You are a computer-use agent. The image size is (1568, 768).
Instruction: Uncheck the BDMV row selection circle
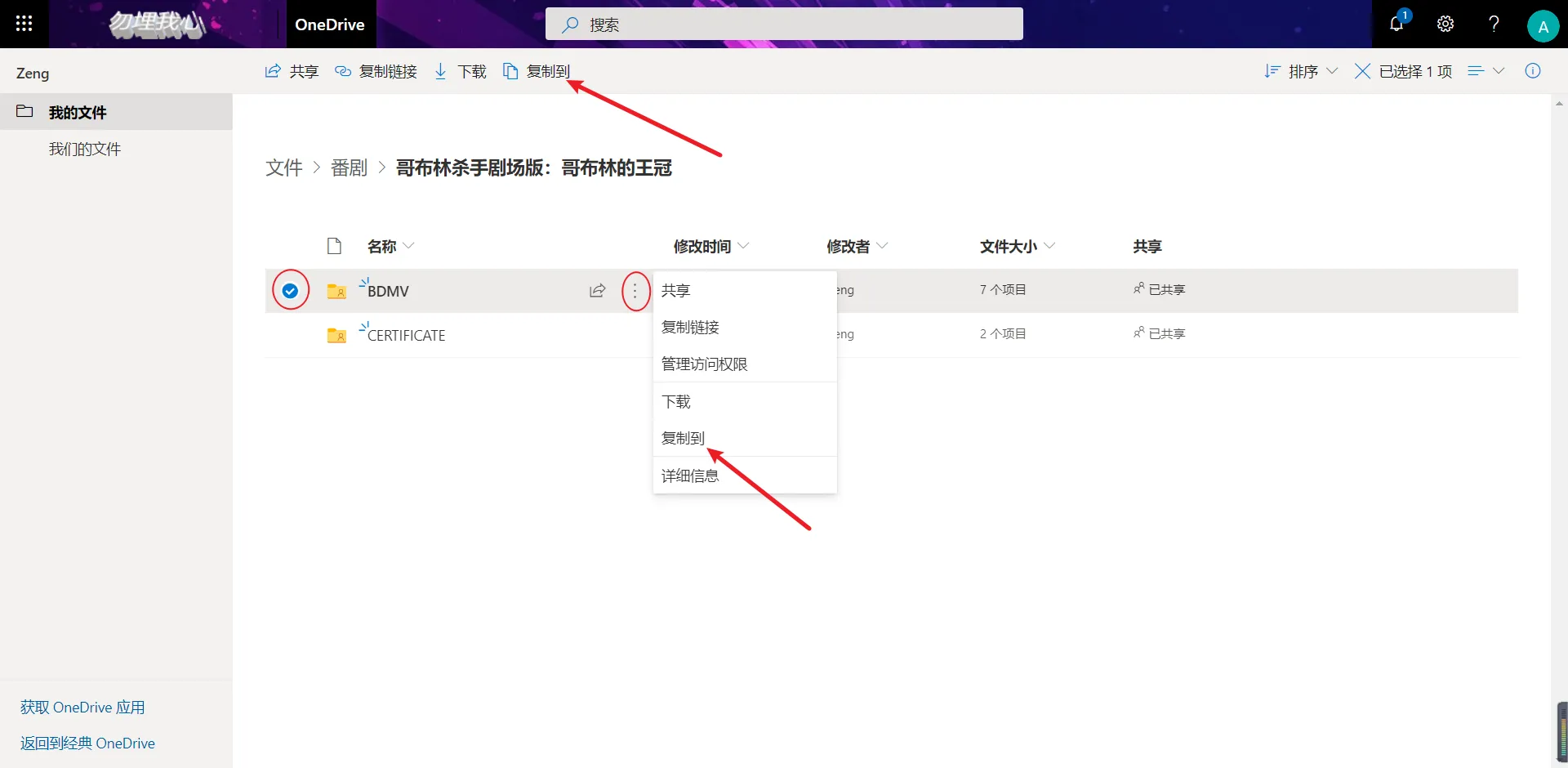290,290
